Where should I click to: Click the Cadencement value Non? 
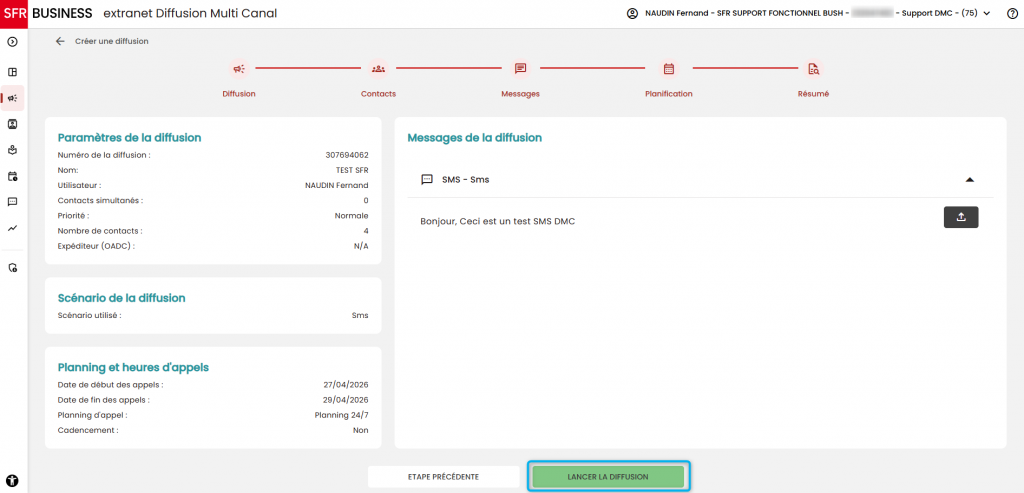[x=361, y=430]
